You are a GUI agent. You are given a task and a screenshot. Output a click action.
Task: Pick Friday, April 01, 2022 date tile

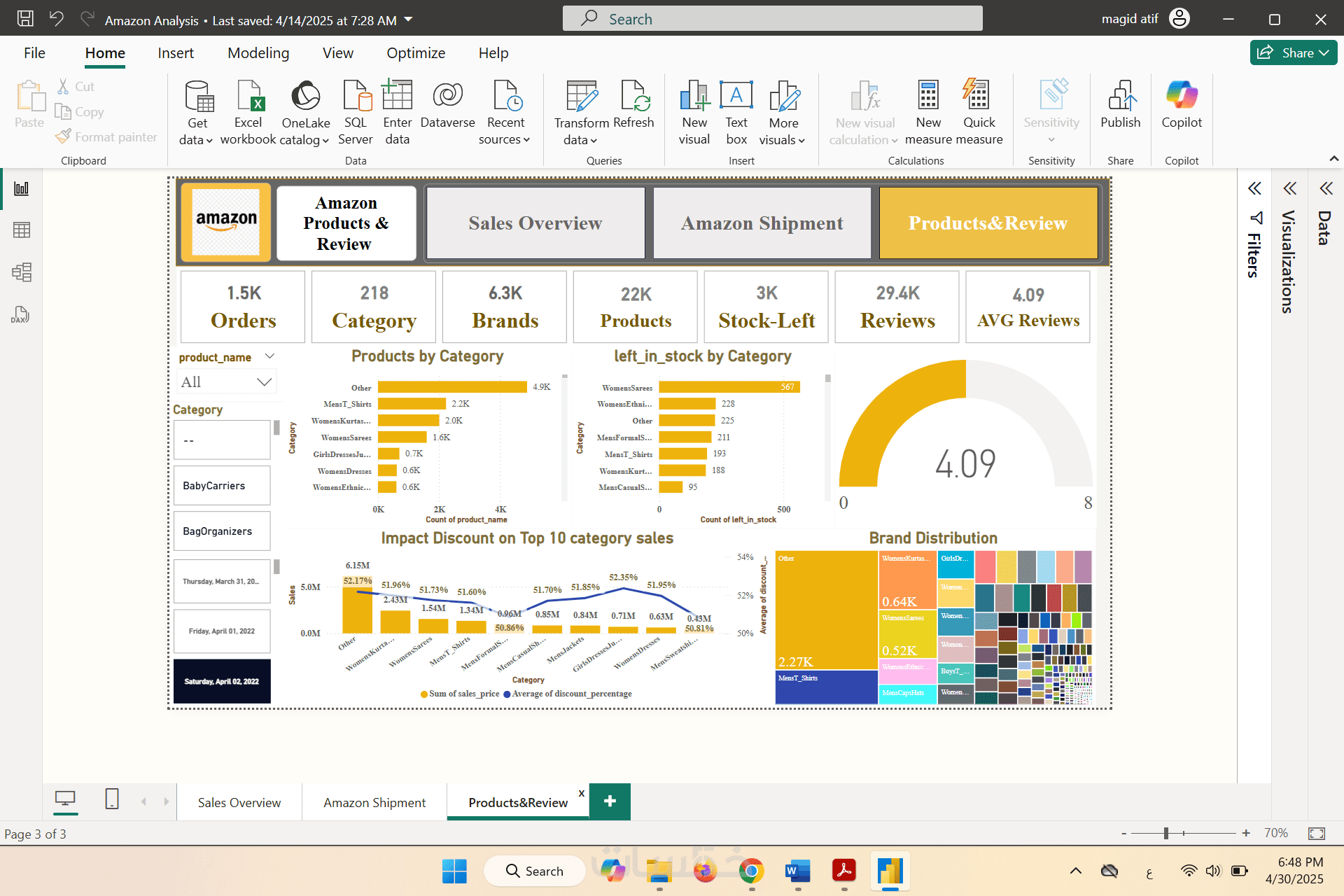[x=222, y=631]
